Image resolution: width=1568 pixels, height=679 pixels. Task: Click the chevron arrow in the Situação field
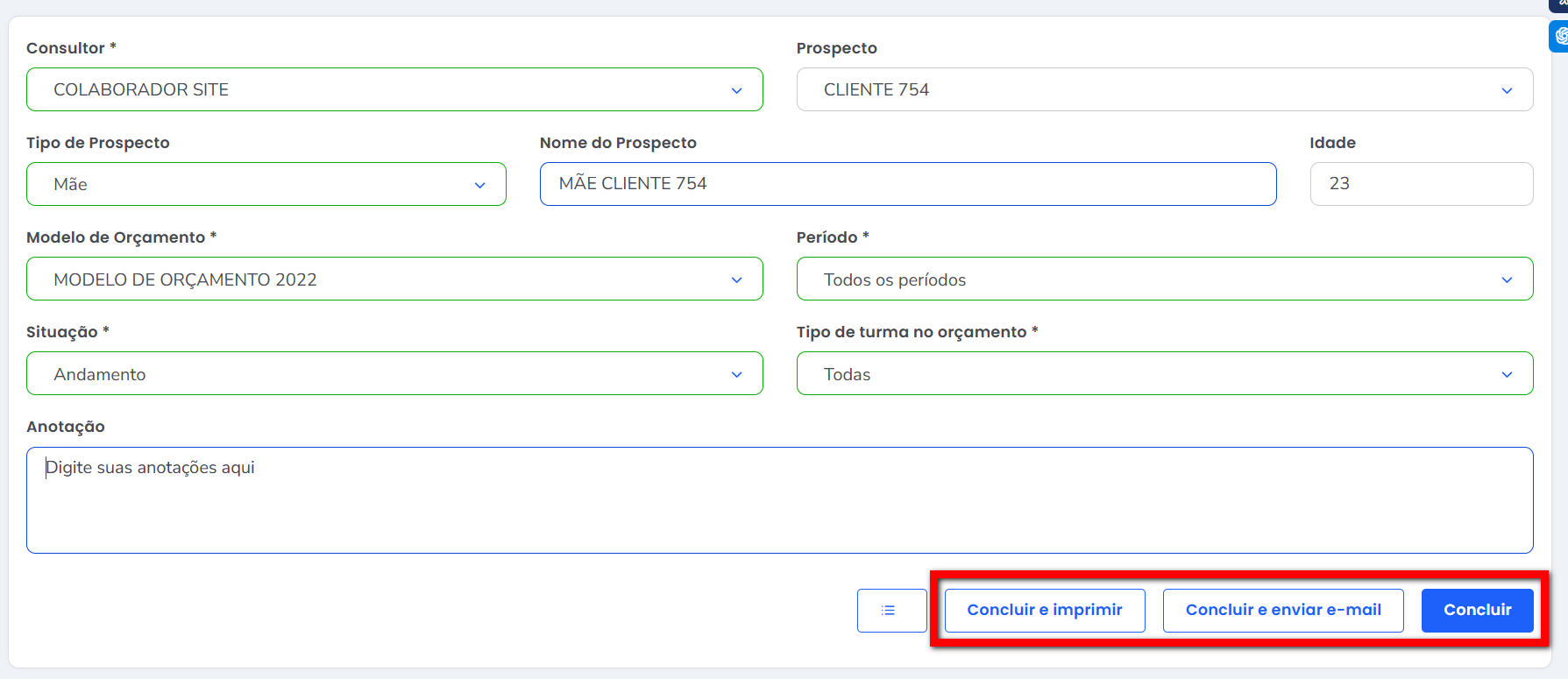736,374
